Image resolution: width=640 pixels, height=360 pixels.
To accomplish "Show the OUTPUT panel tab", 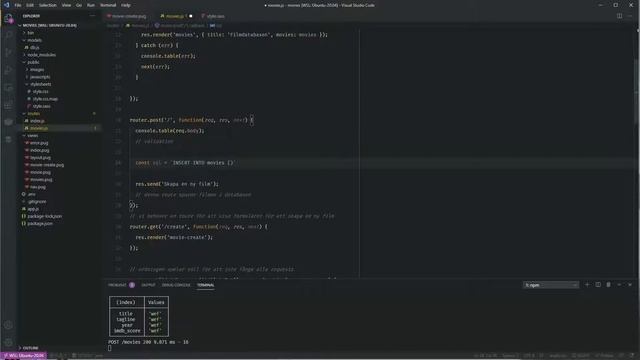I will [148, 285].
